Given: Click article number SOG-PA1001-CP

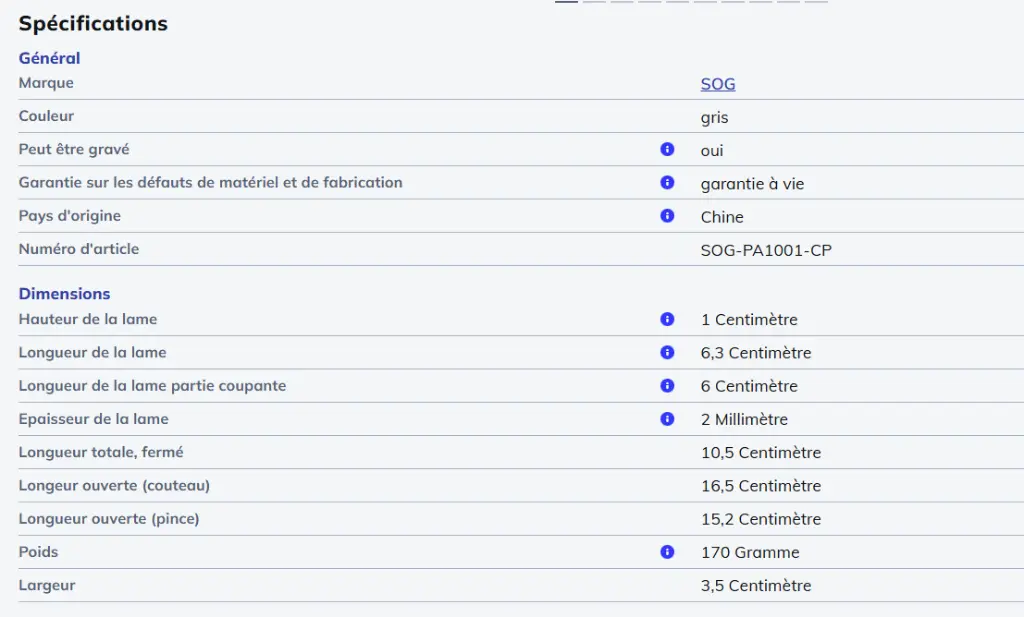Looking at the screenshot, I should [x=765, y=250].
